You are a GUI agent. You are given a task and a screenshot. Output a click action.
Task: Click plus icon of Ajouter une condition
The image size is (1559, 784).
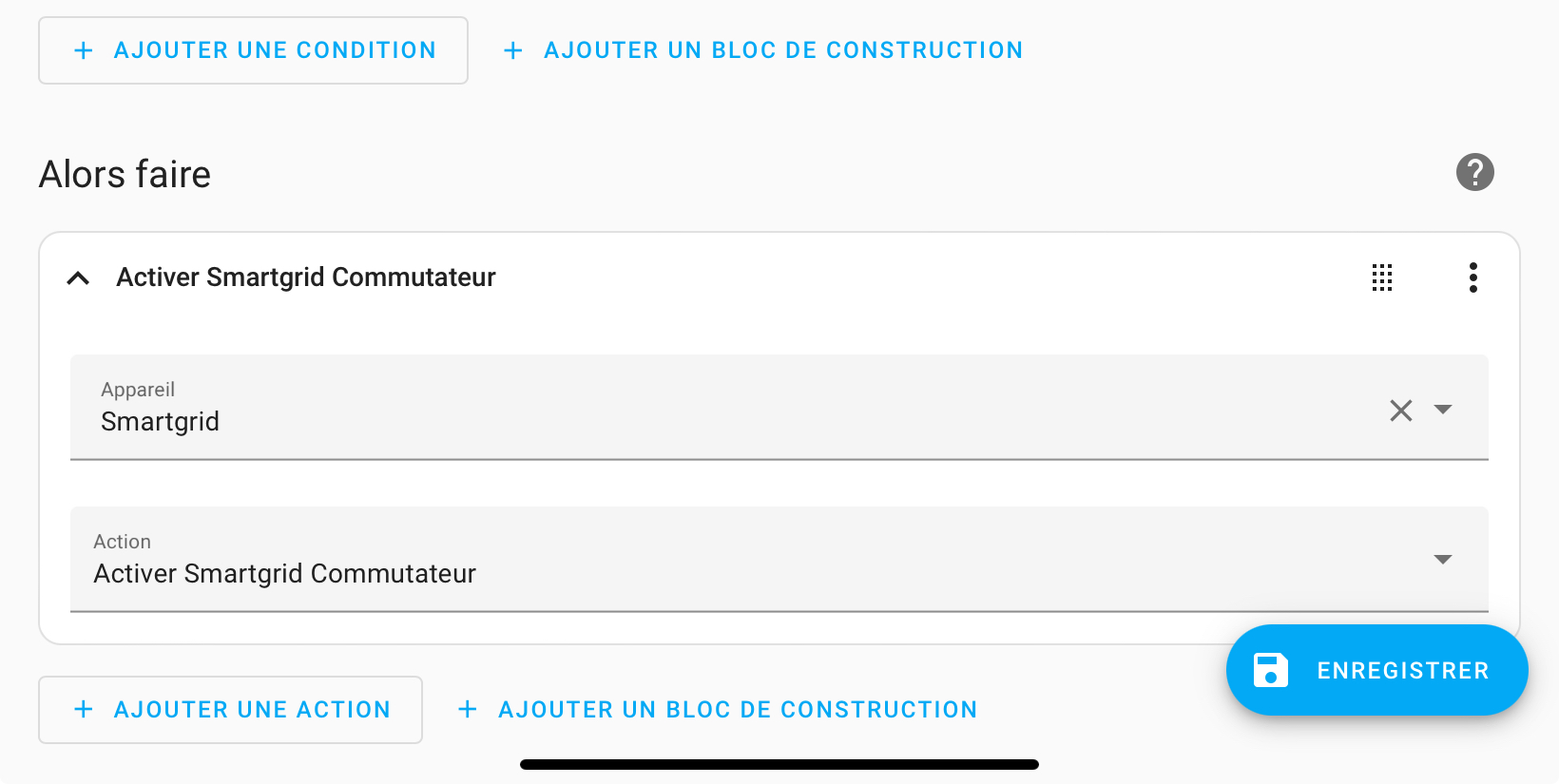84,50
